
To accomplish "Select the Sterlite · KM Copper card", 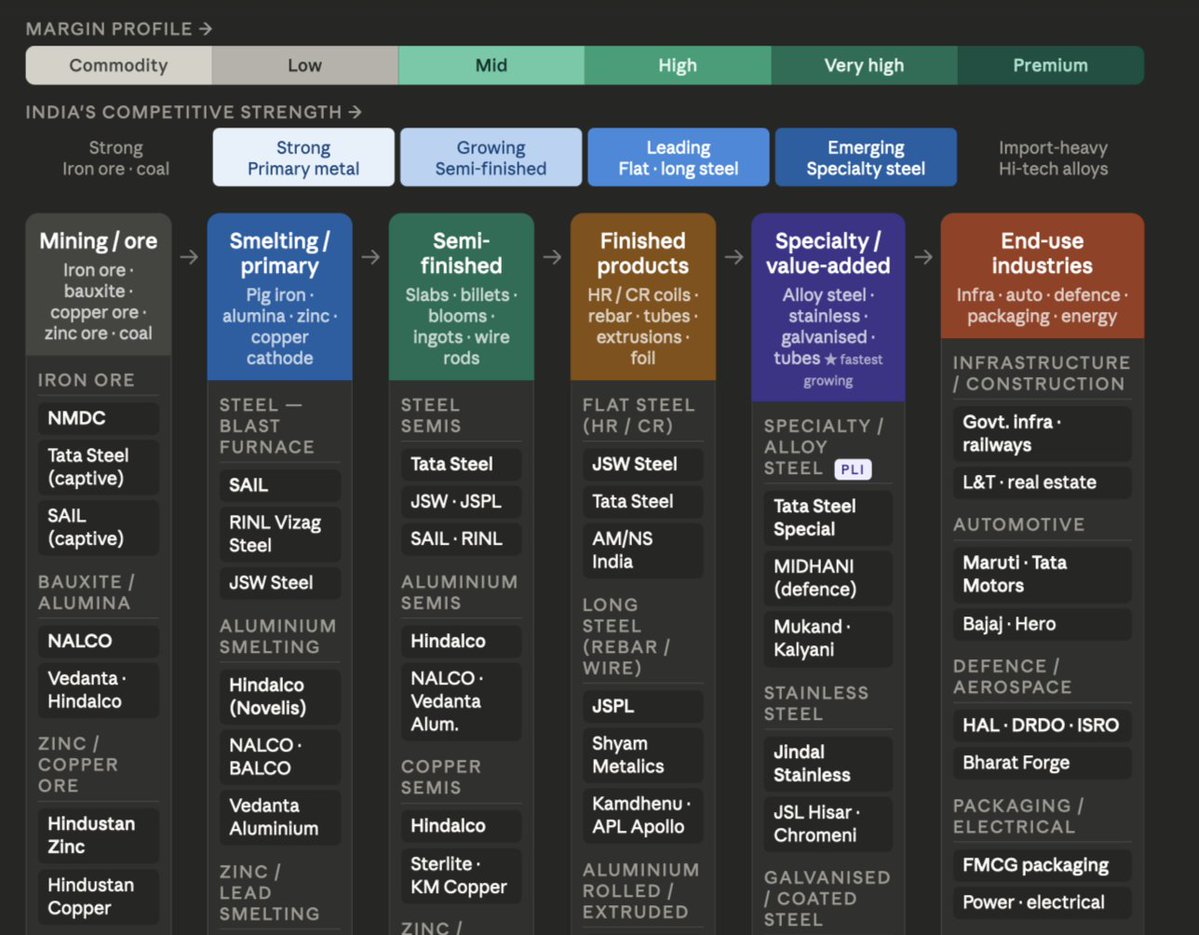I will 461,876.
